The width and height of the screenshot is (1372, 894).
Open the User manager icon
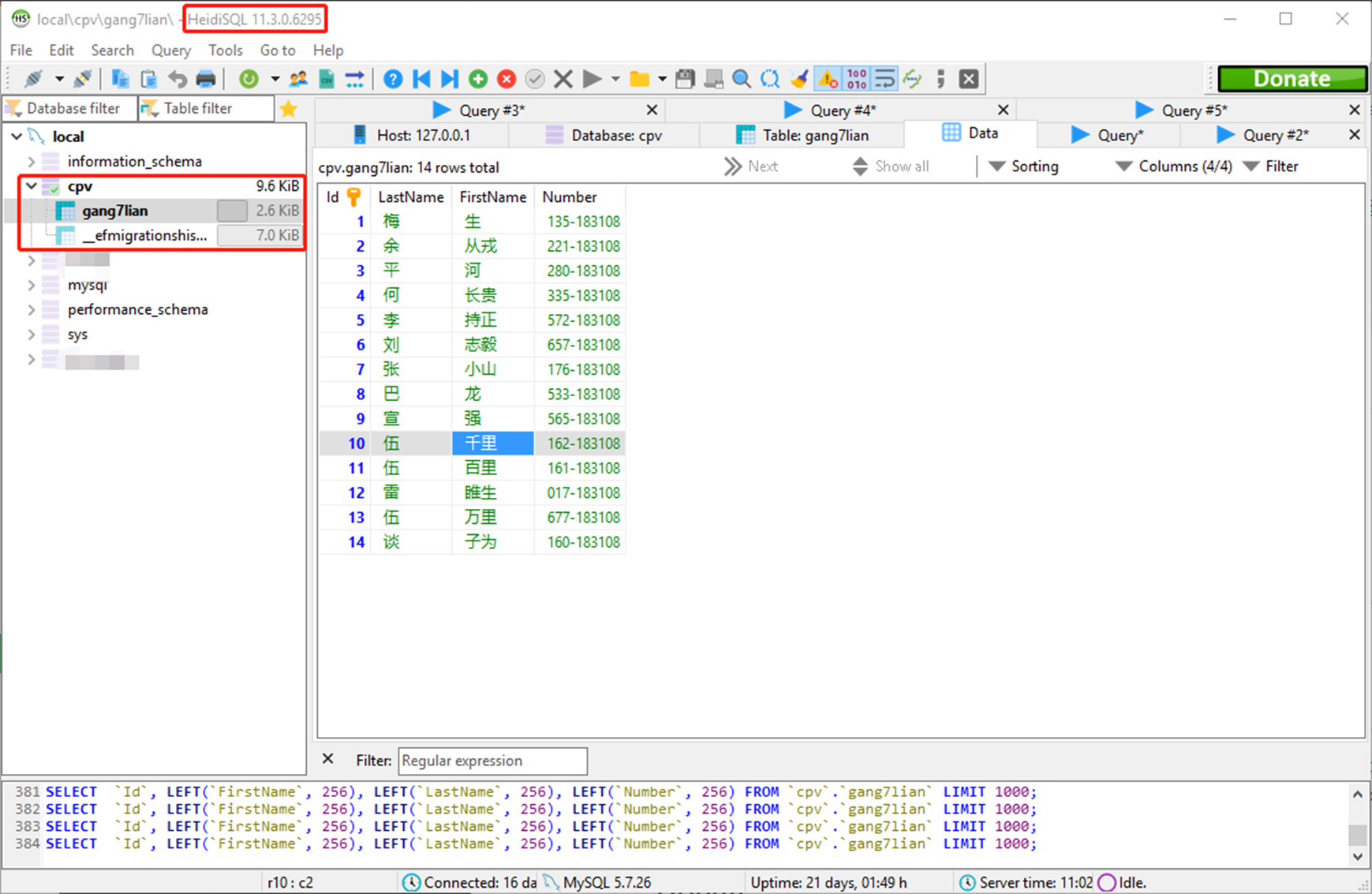[298, 79]
